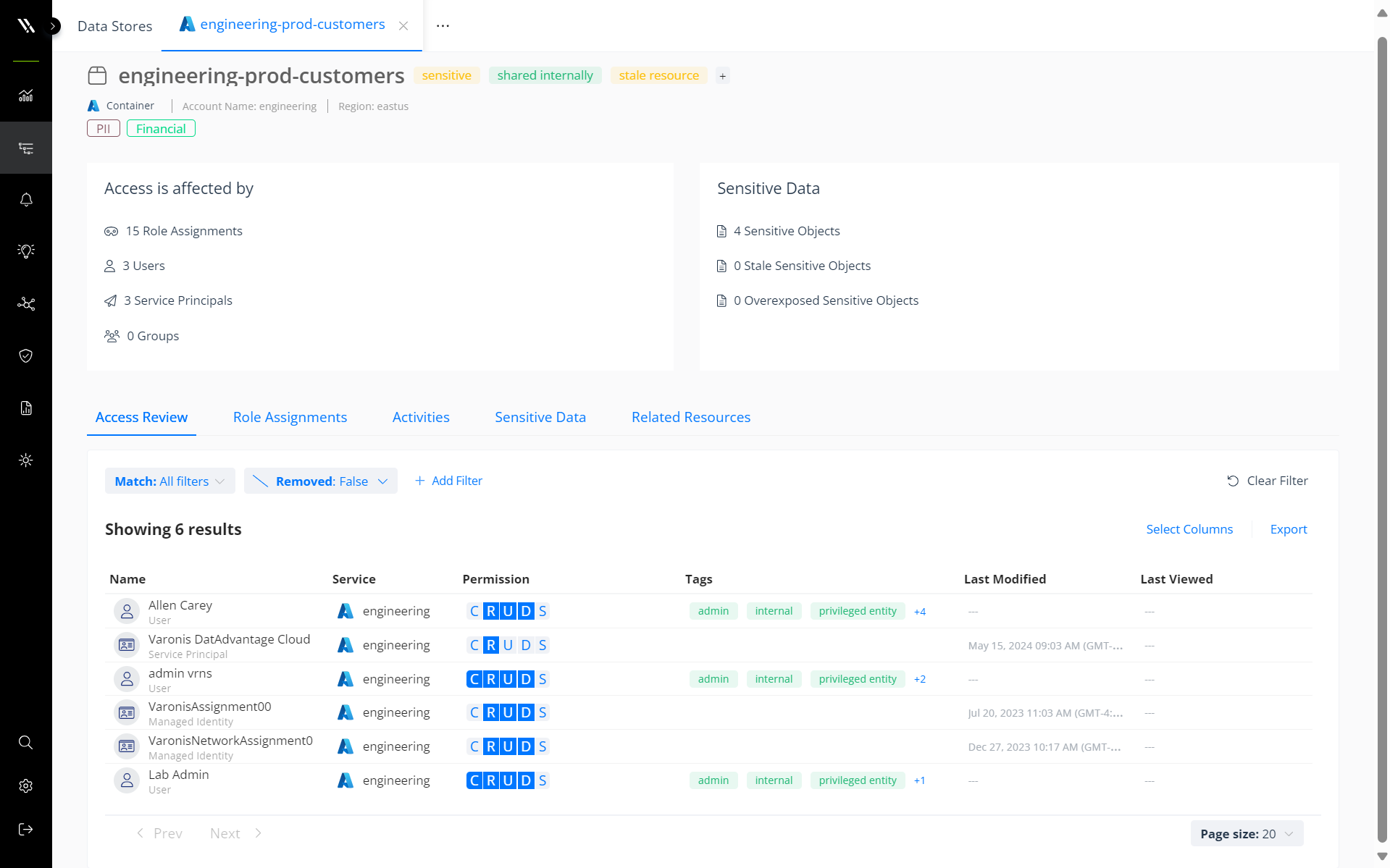Open 3 Users summary entry
1390x868 pixels.
(135, 266)
